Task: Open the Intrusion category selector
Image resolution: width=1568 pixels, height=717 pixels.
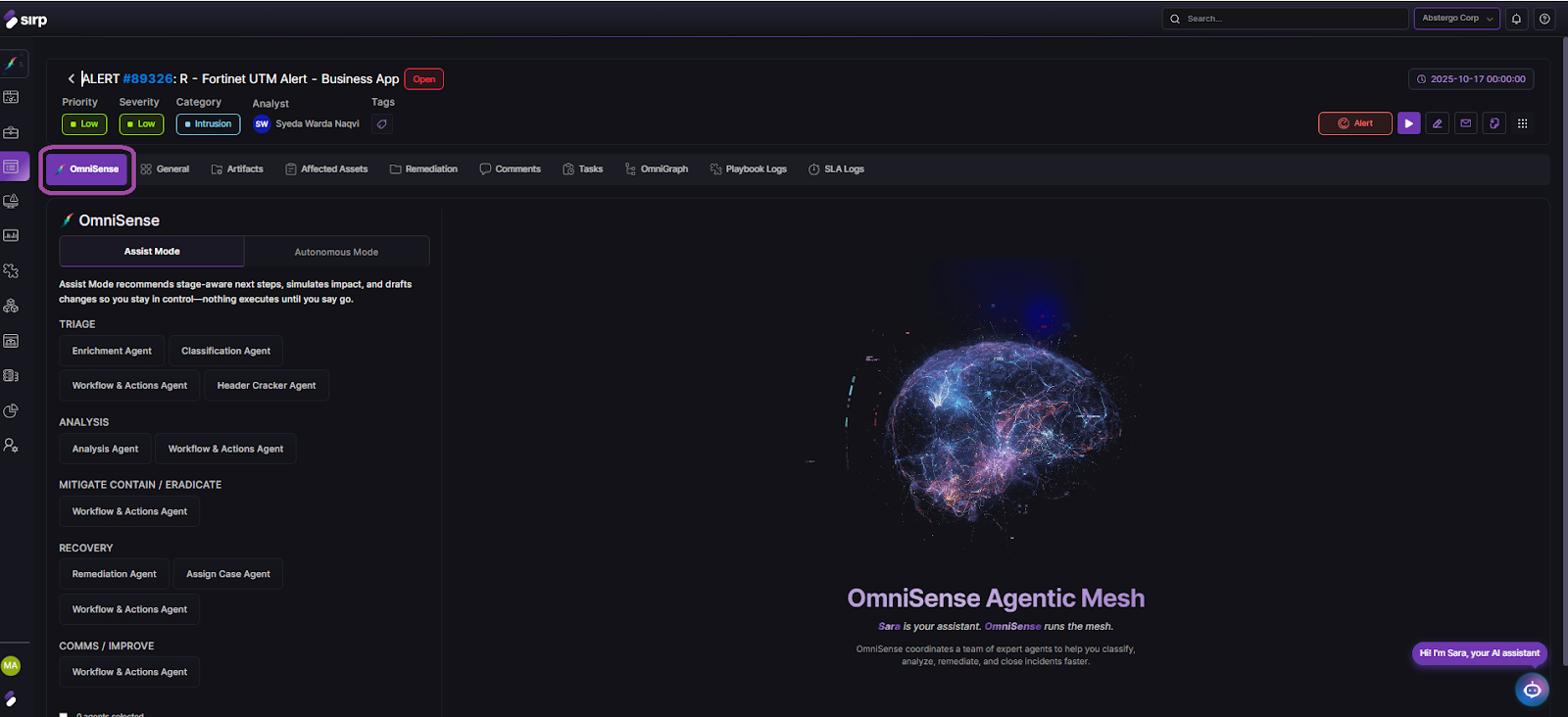Action: pyautogui.click(x=208, y=124)
